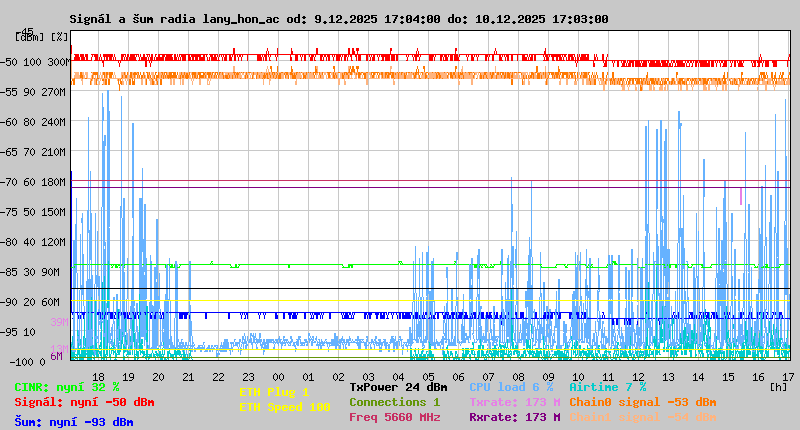Click hour '06' on the time axis

click(458, 377)
